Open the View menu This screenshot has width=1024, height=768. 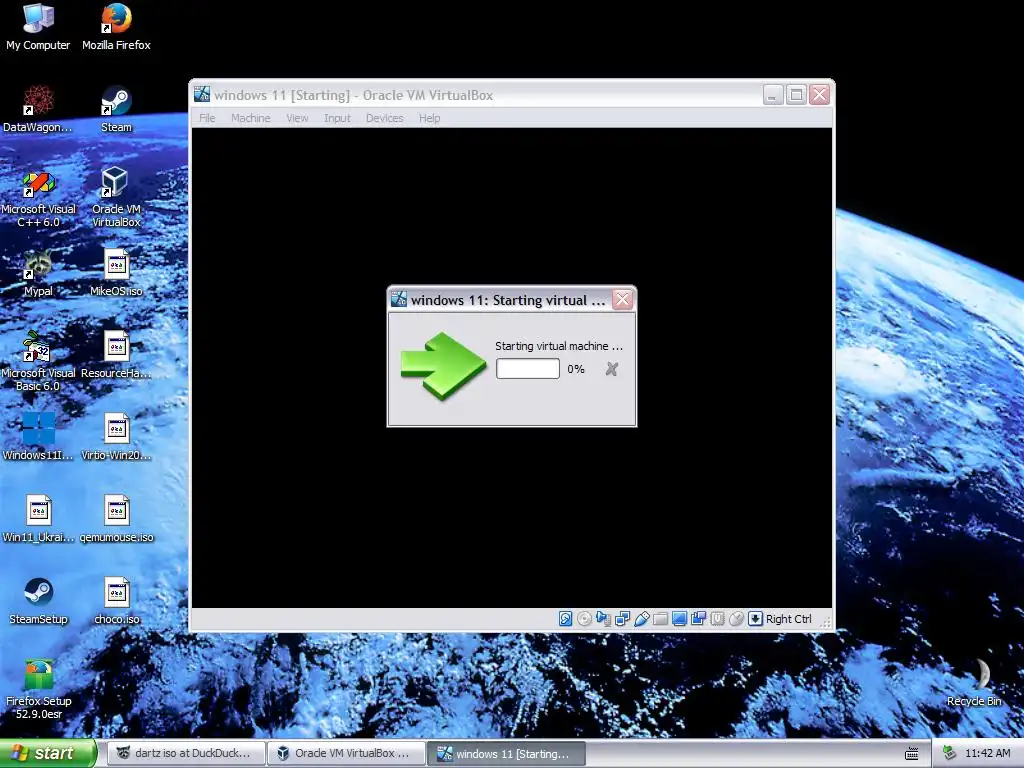[x=297, y=118]
